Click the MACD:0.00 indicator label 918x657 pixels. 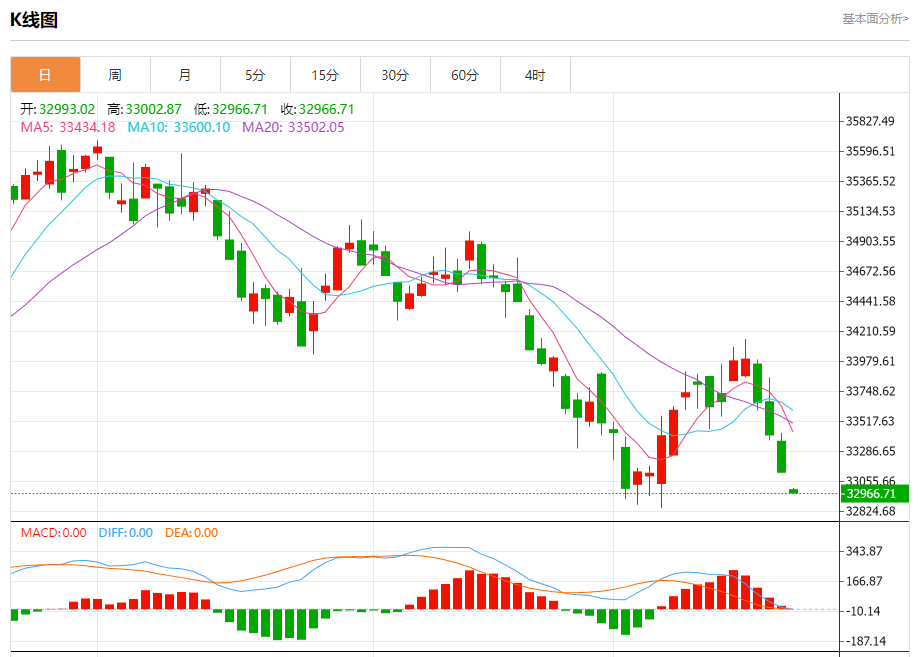53,533
